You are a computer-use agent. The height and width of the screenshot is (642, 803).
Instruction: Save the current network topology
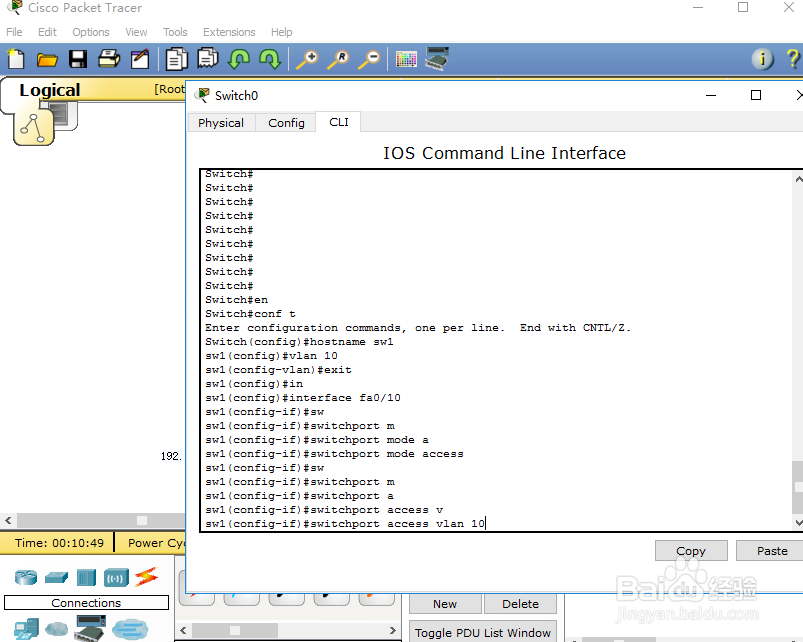click(x=77, y=59)
